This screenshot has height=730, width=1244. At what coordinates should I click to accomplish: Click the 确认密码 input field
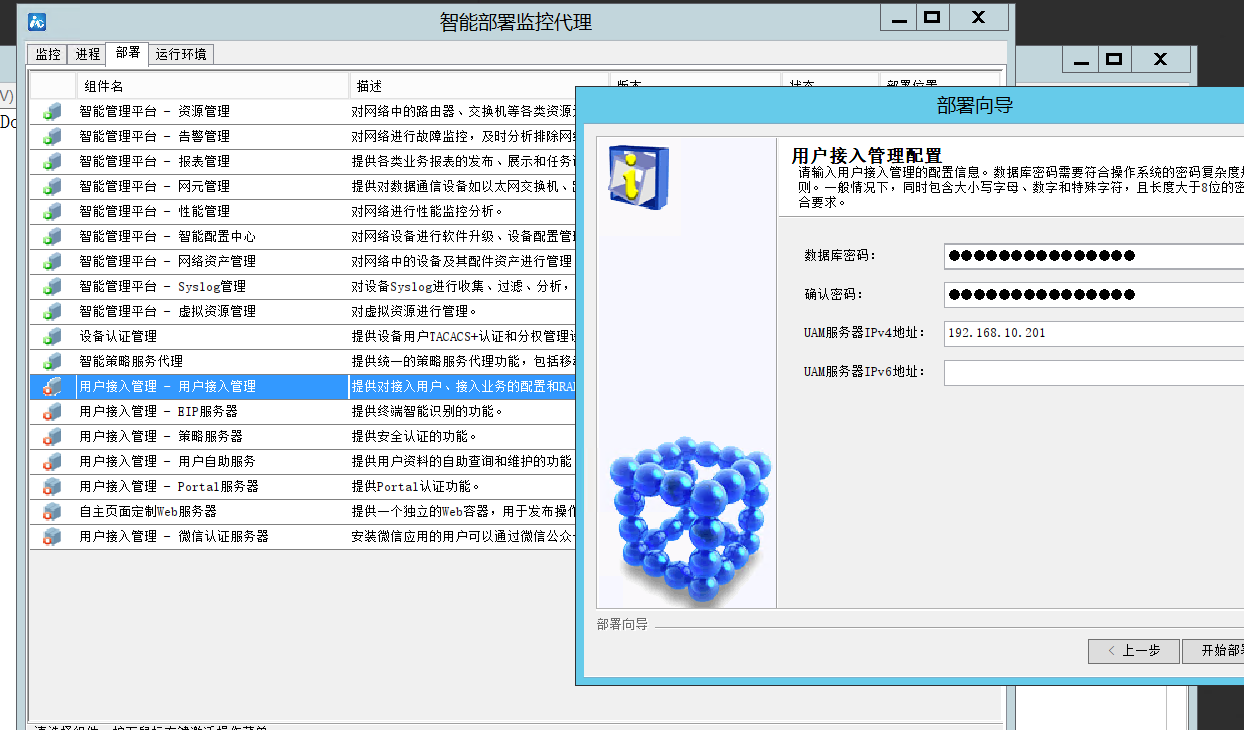click(x=1094, y=295)
